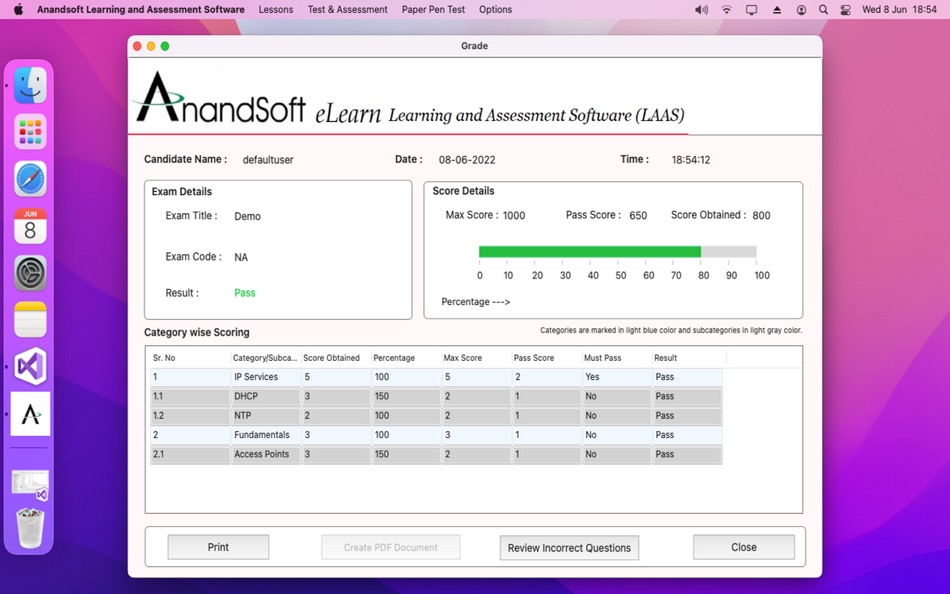The height and width of the screenshot is (594, 950).
Task: Click Review Incorrect Questions button
Action: point(569,548)
